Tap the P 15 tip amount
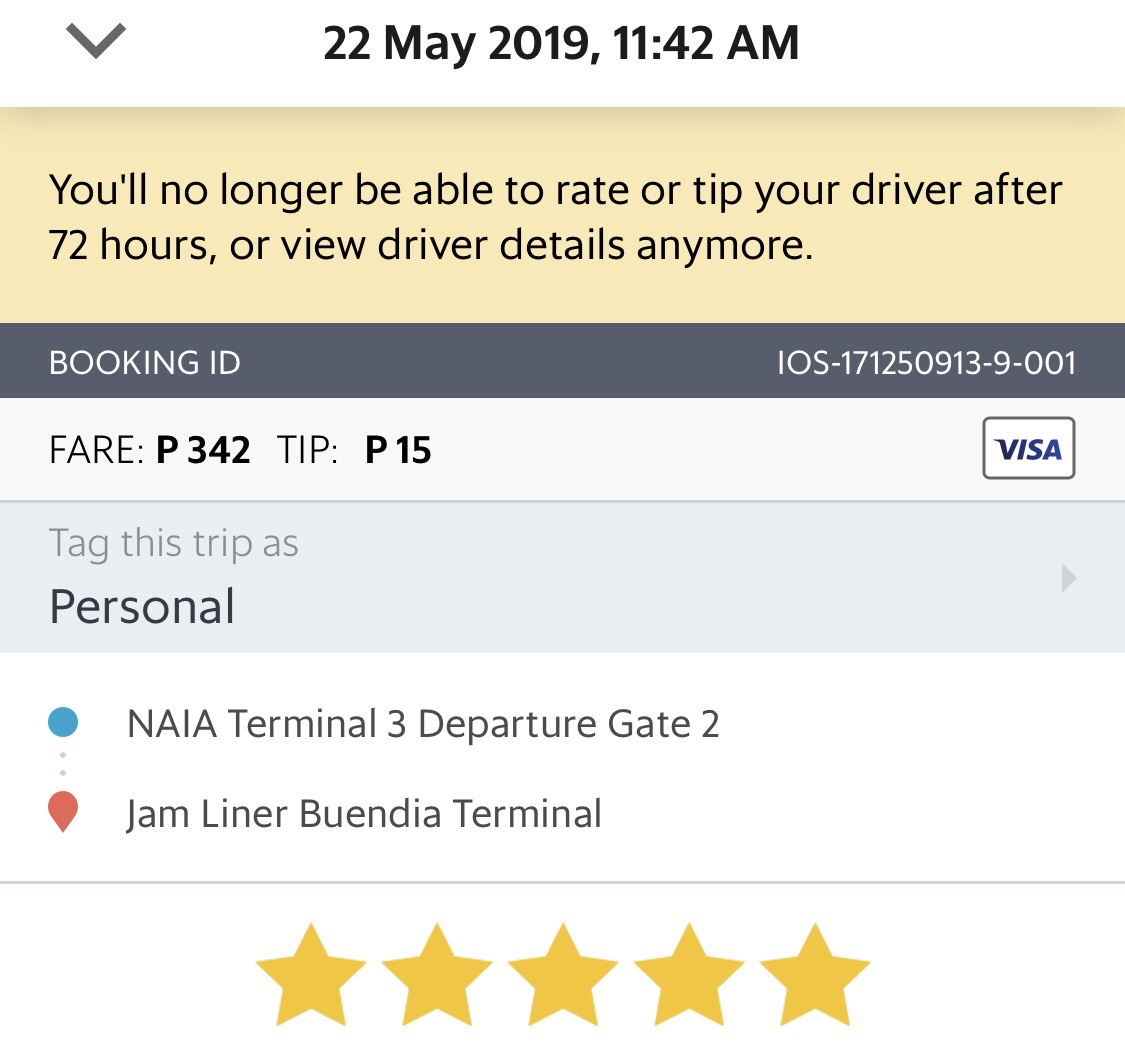1125x1063 pixels. (398, 450)
